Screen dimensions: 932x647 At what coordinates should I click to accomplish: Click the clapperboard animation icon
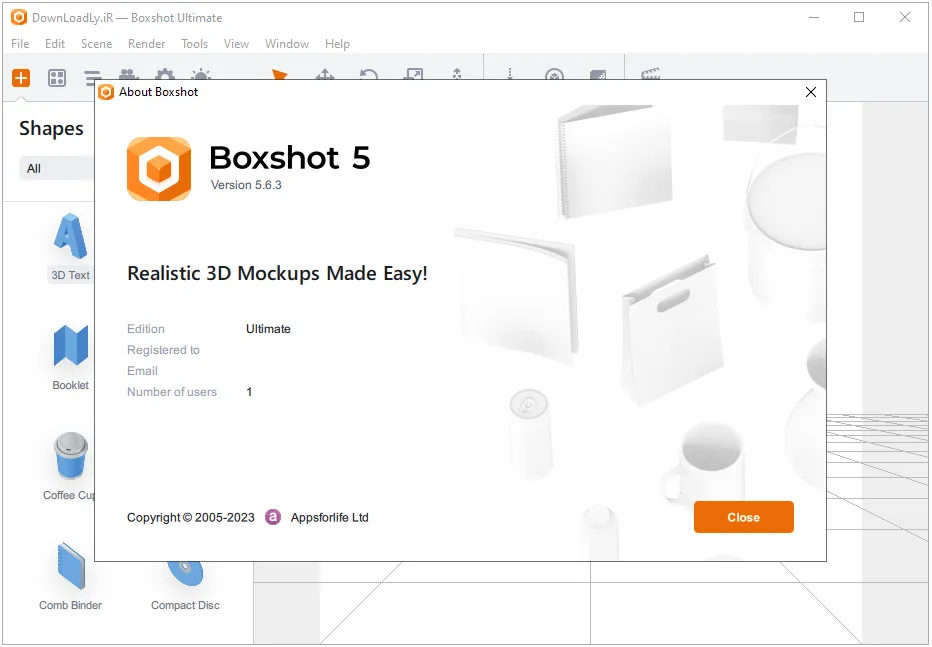coord(650,74)
